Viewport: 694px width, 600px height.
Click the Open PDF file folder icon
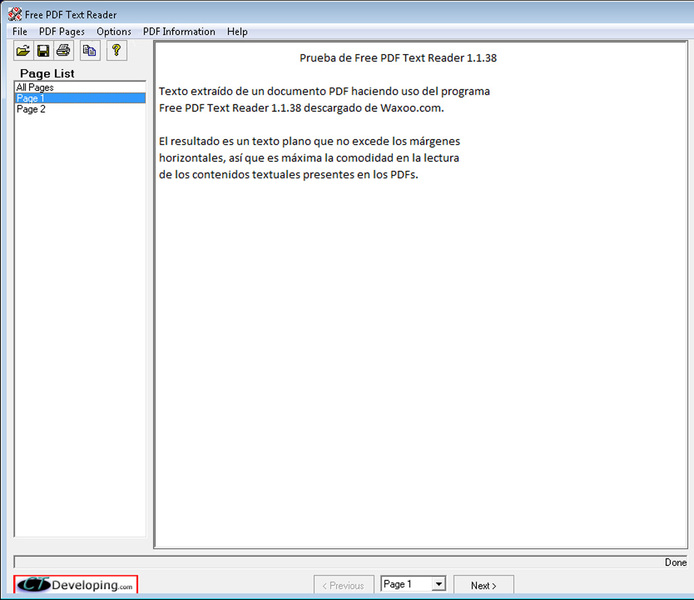click(23, 50)
